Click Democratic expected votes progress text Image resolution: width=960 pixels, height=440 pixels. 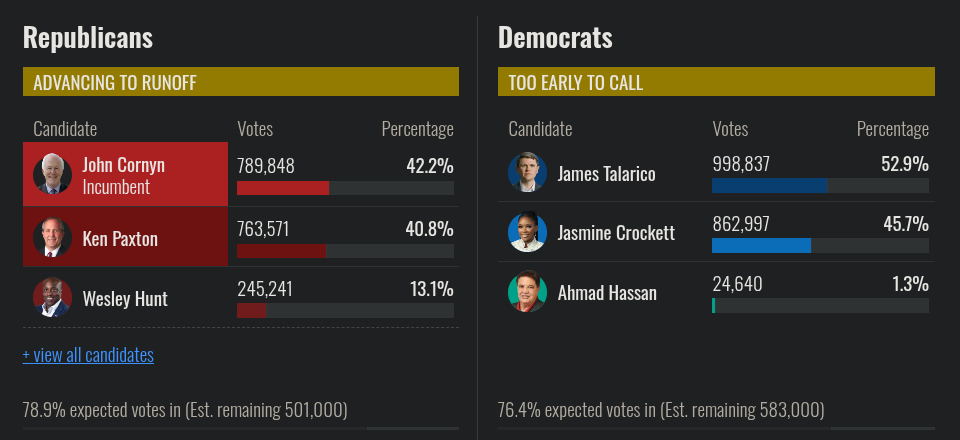(661, 409)
